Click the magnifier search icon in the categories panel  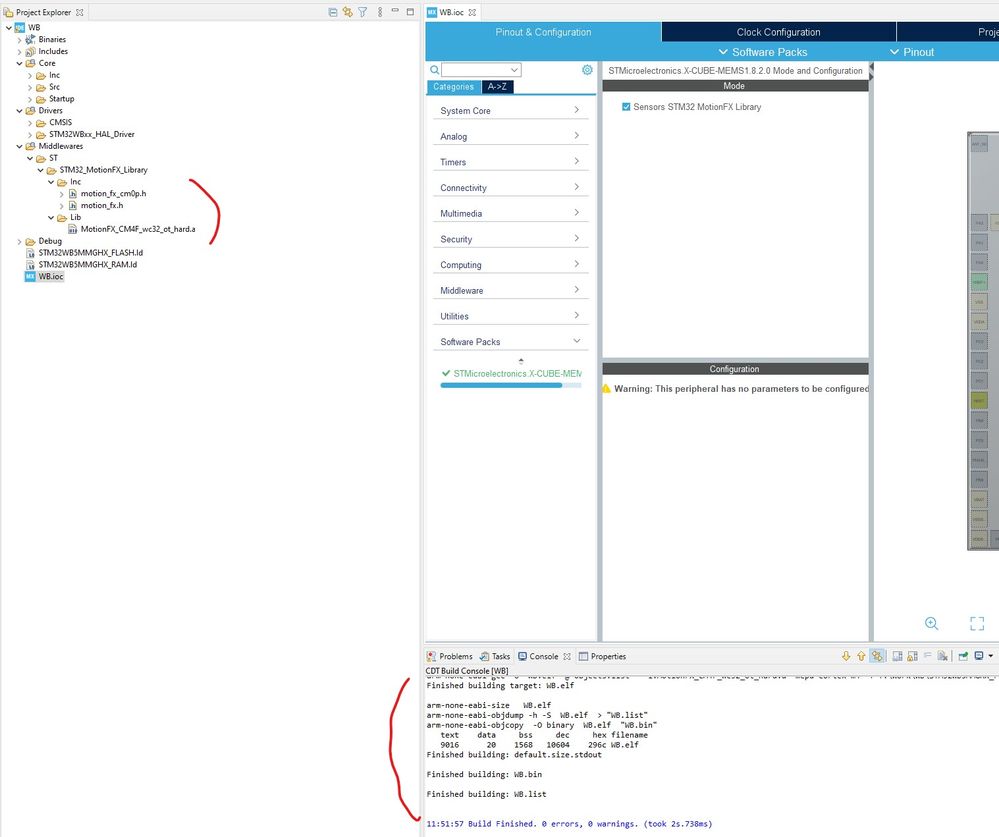tap(434, 70)
